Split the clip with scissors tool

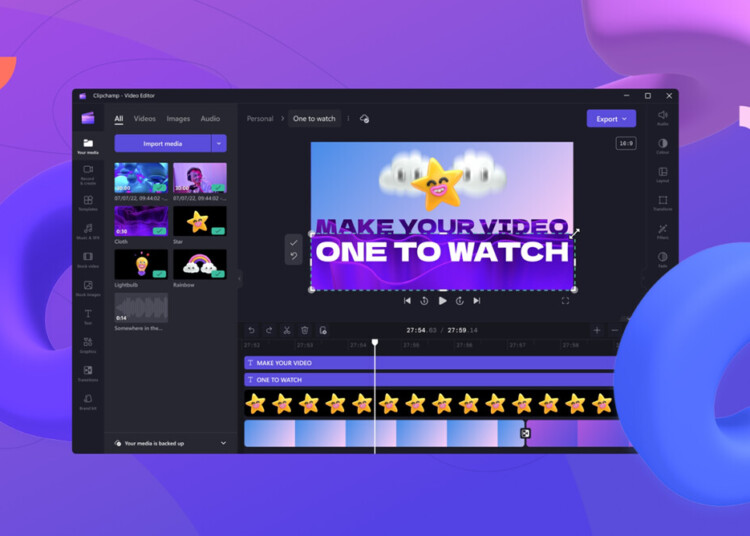[287, 330]
